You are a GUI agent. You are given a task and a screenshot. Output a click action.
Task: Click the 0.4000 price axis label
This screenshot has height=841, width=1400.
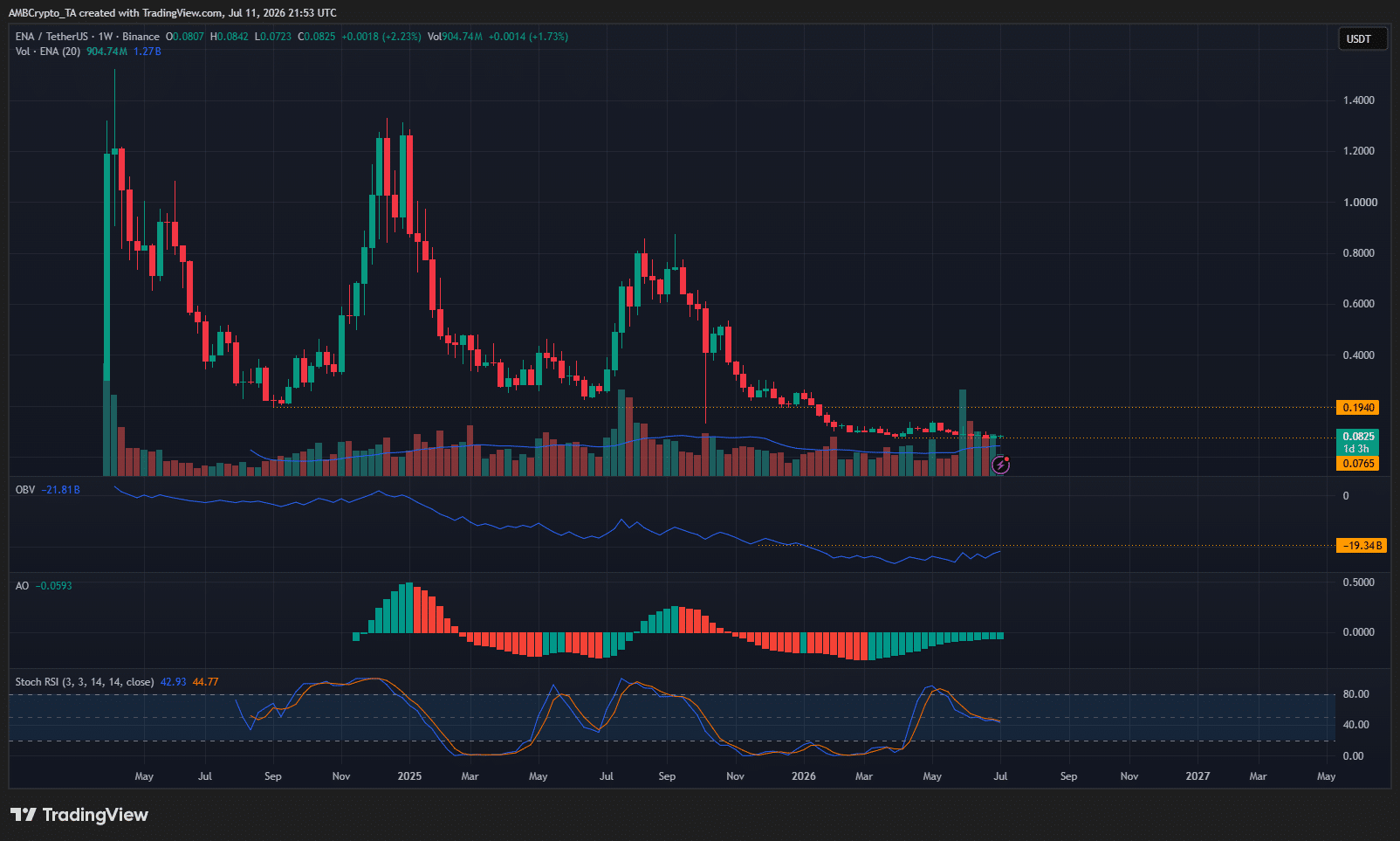(x=1359, y=355)
